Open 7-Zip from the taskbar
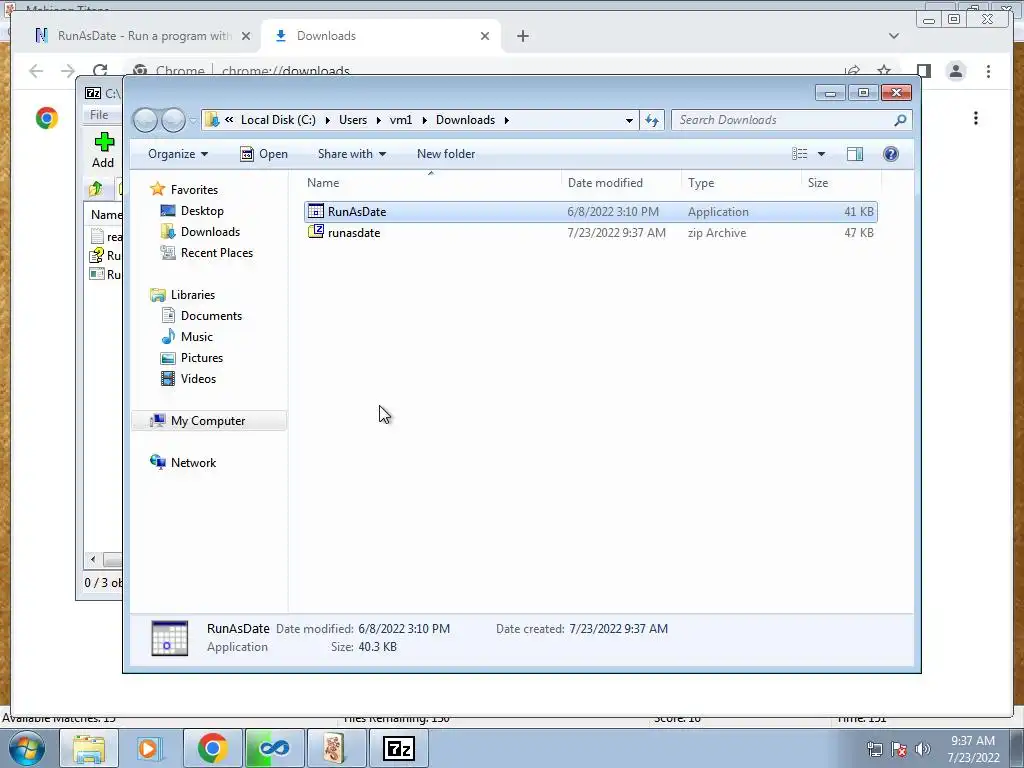The width and height of the screenshot is (1024, 768). pyautogui.click(x=399, y=748)
